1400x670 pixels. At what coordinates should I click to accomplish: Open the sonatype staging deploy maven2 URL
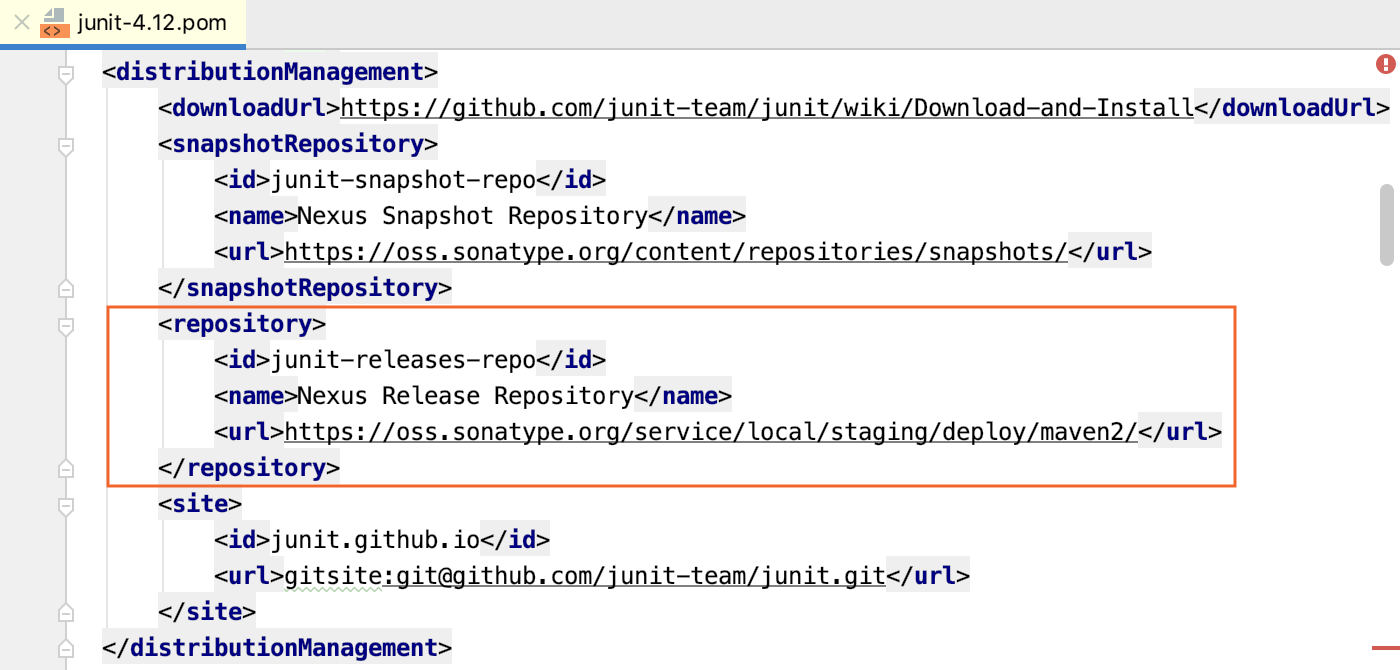coord(712,432)
